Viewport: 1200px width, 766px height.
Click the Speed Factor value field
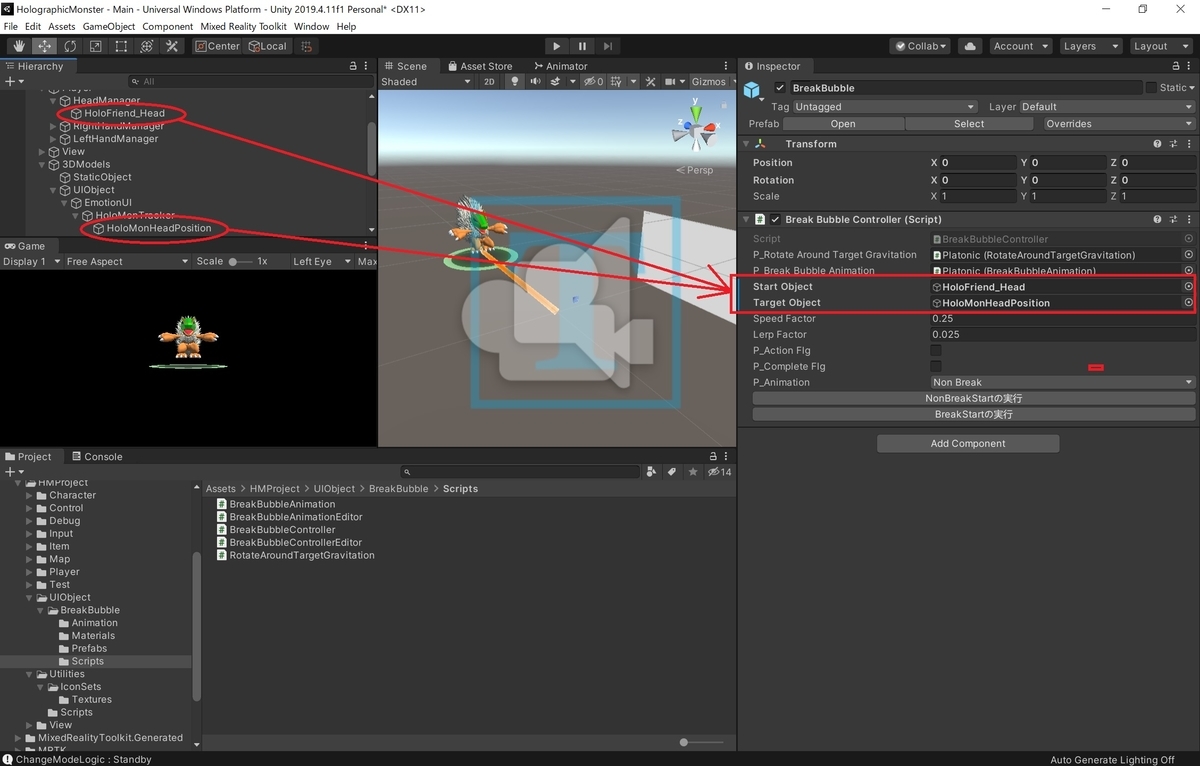click(1062, 318)
